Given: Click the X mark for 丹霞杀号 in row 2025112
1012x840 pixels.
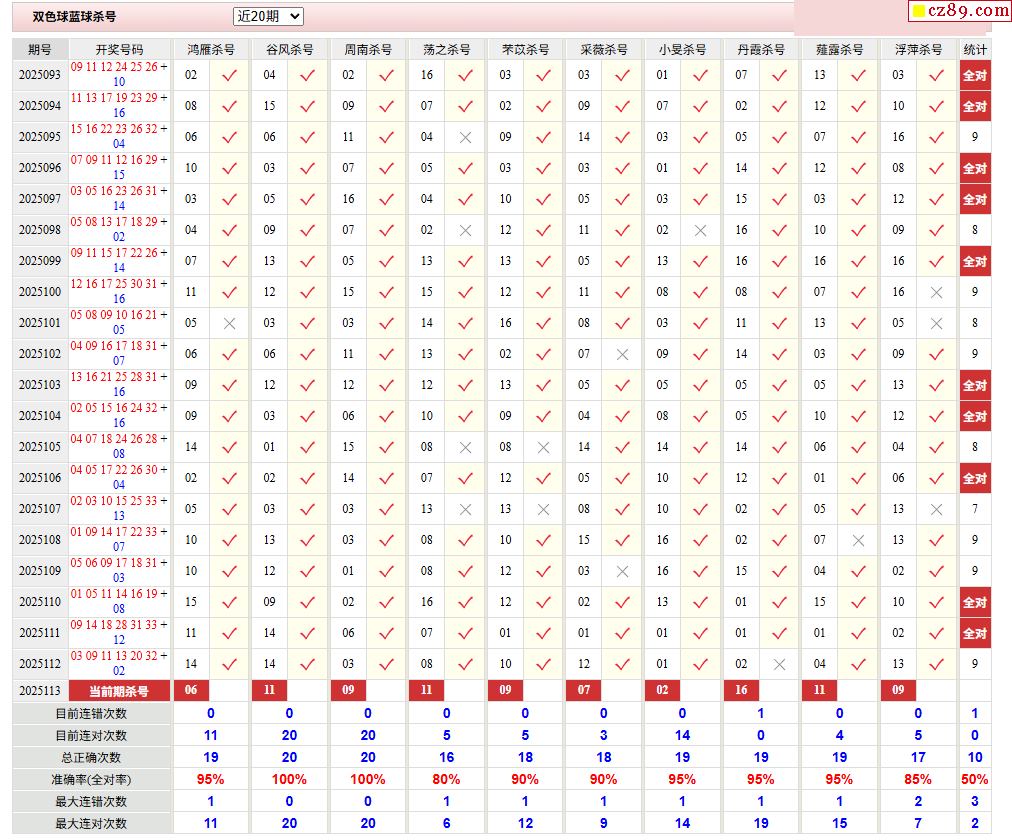Looking at the screenshot, I should coord(780,664).
